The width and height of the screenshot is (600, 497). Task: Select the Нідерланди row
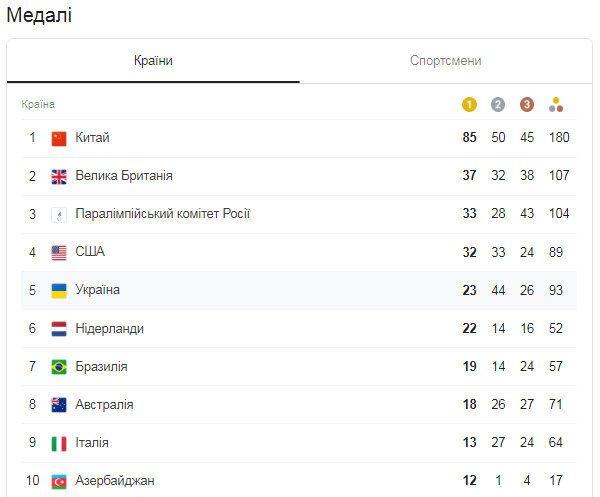109,329
